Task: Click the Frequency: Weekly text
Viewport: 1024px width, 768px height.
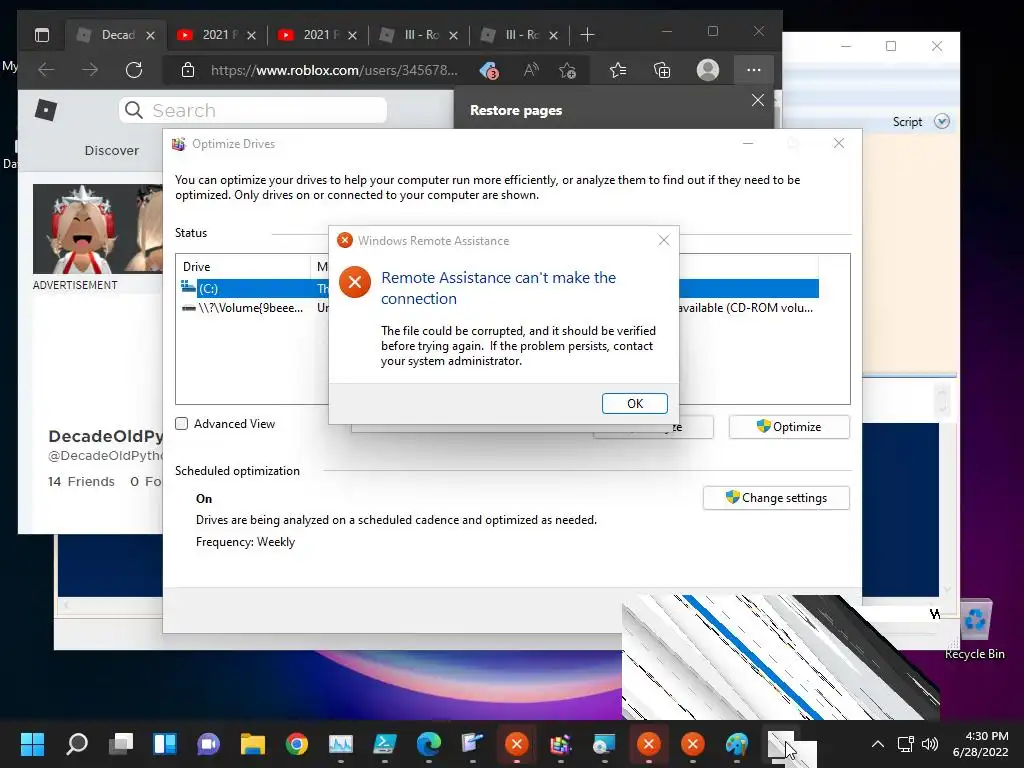Action: 245,542
